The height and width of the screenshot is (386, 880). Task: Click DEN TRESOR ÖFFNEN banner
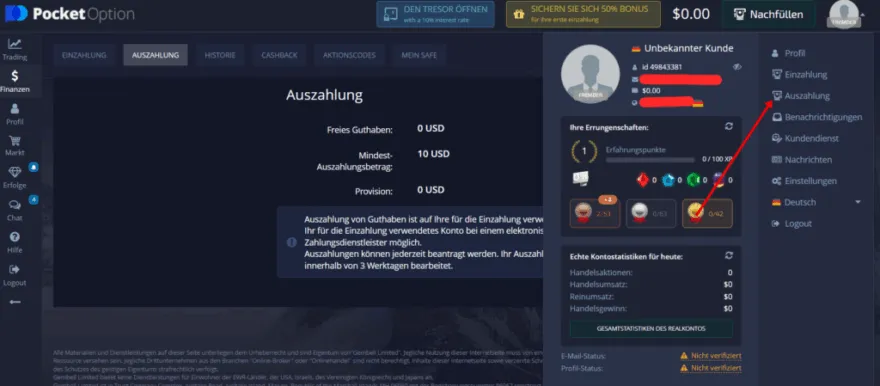[436, 14]
